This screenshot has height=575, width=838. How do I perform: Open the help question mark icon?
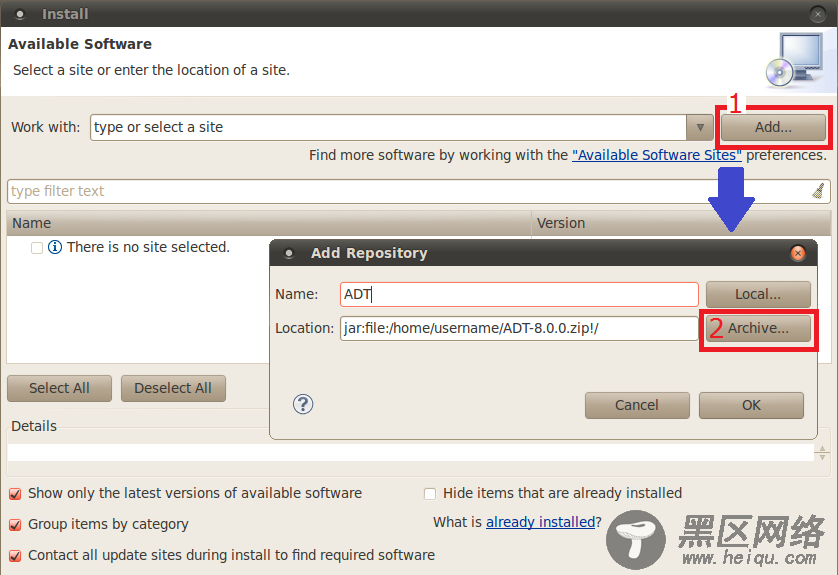pyautogui.click(x=303, y=404)
